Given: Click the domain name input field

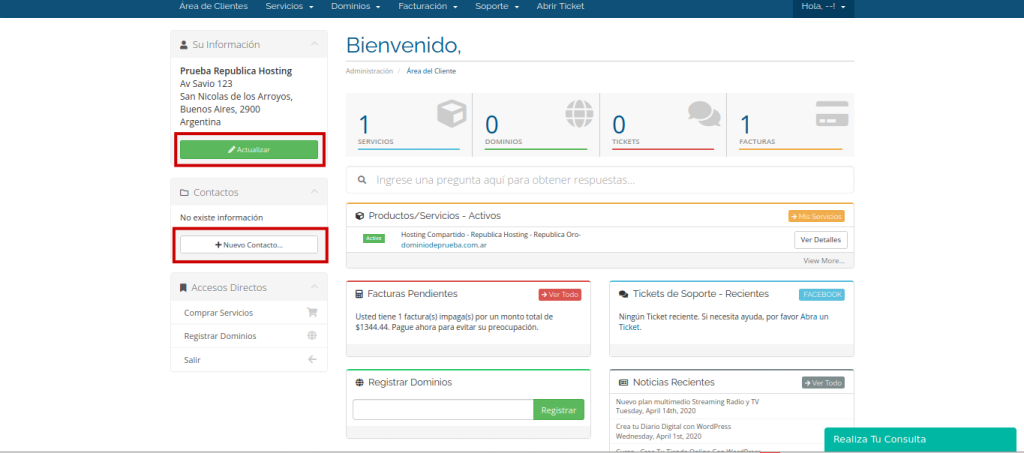Looking at the screenshot, I should pos(442,410).
